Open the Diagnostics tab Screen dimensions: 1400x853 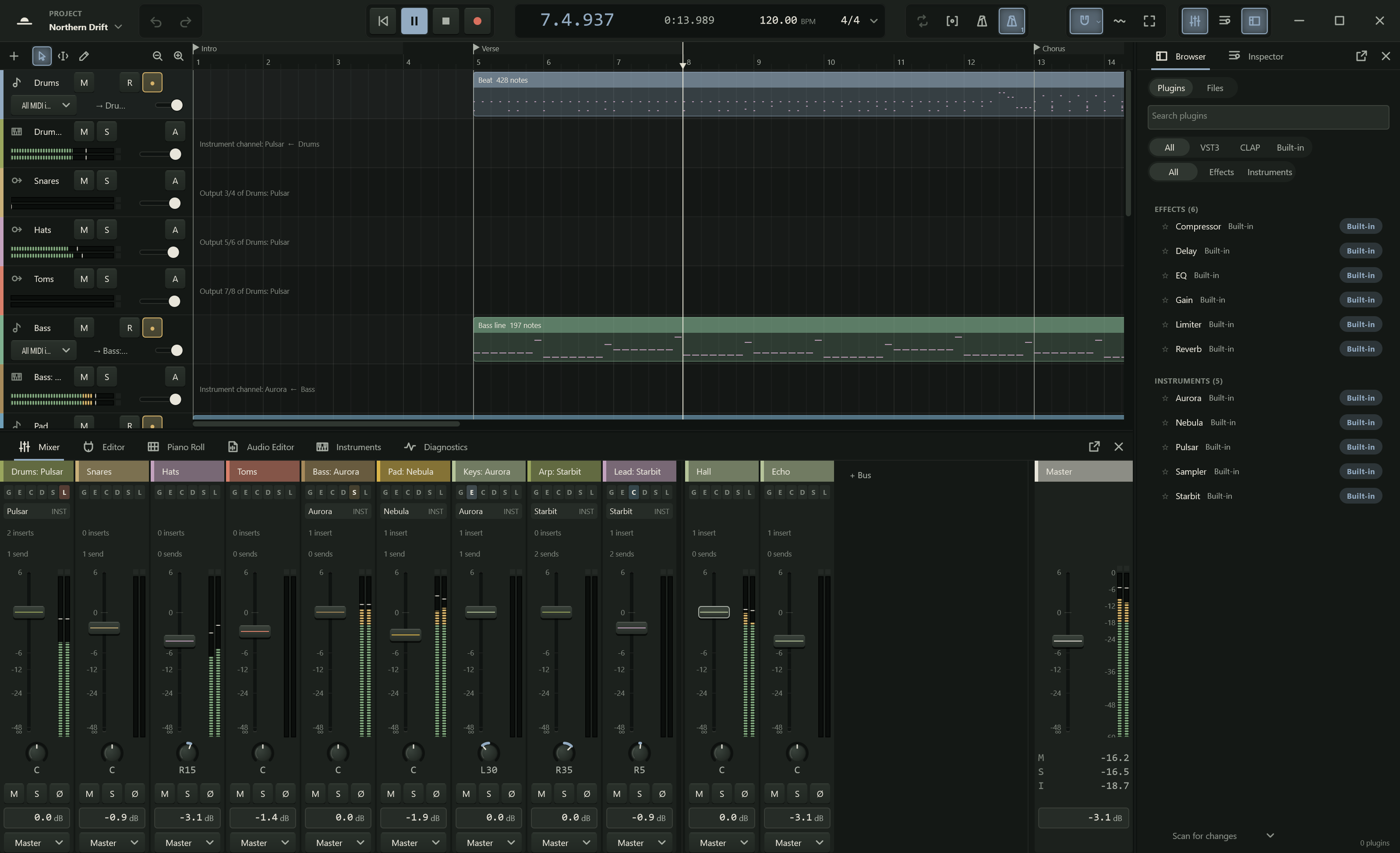[x=435, y=447]
